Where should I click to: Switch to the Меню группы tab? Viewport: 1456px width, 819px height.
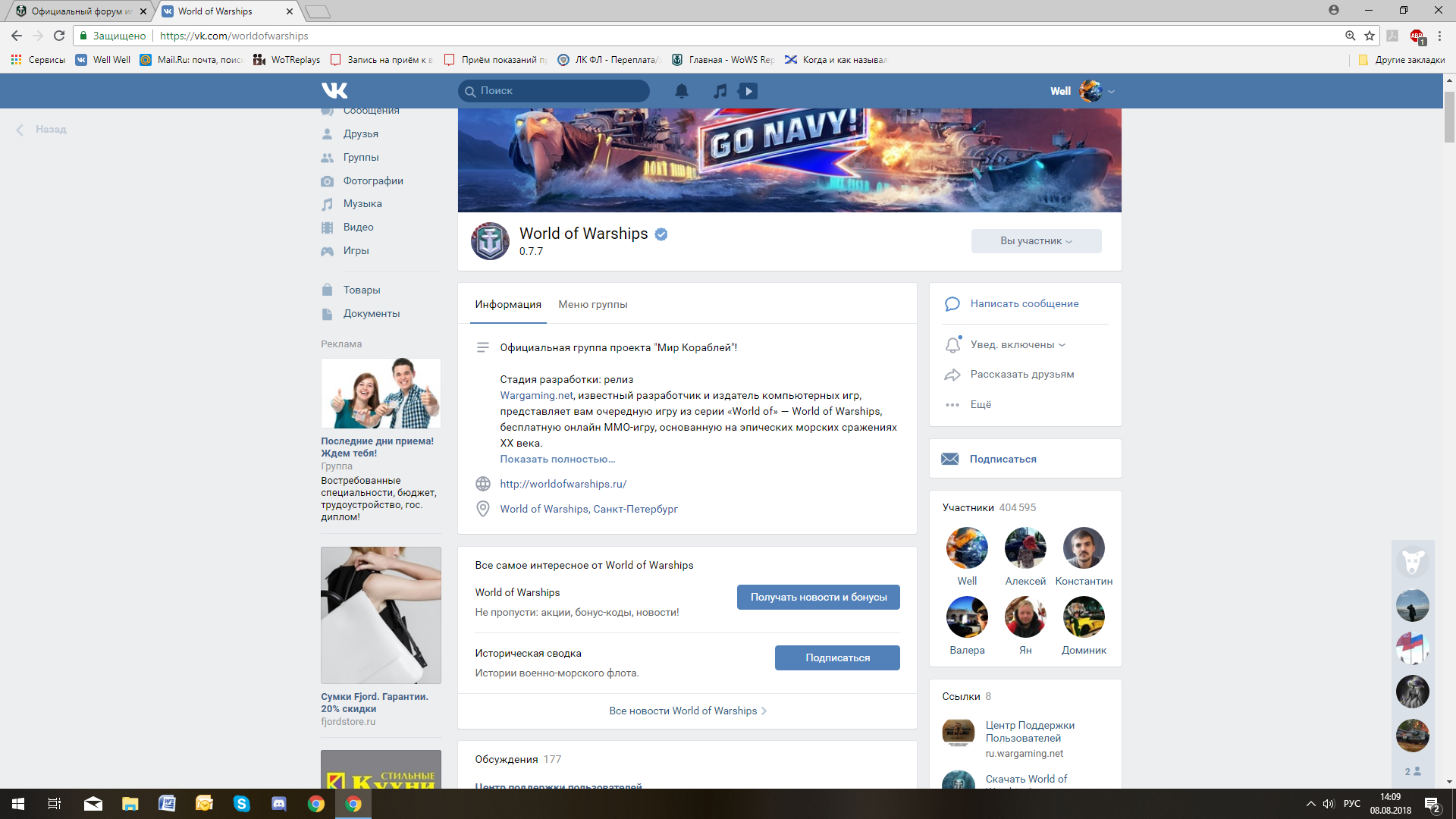[x=593, y=305]
